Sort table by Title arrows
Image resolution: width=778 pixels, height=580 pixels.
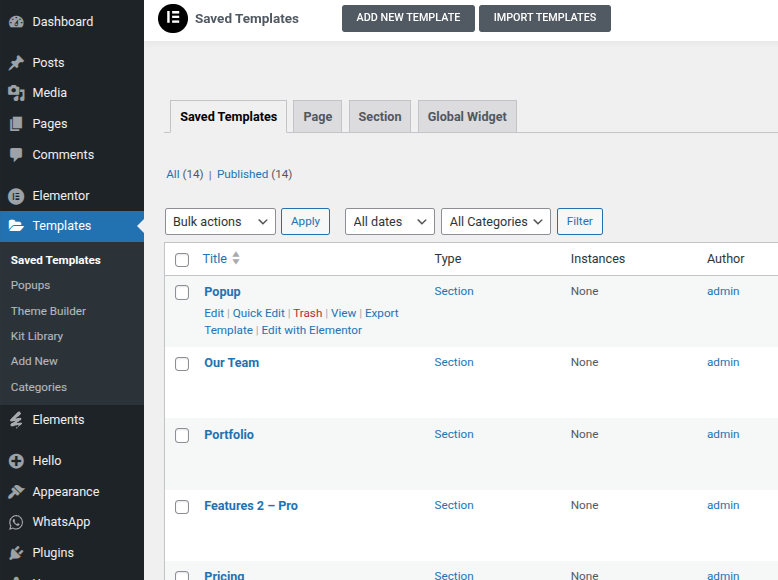point(236,258)
